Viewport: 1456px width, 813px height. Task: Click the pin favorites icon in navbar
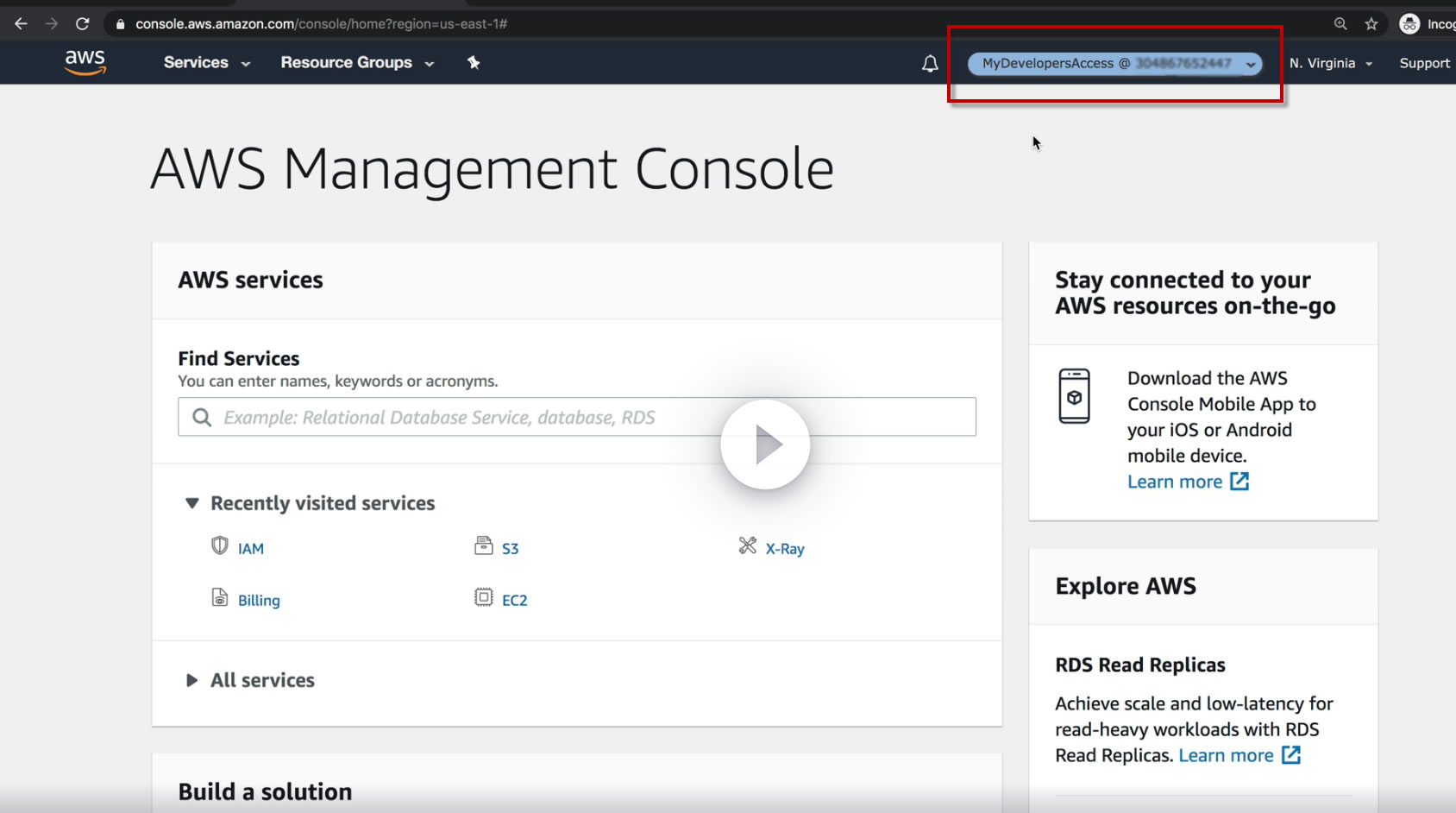pyautogui.click(x=474, y=62)
